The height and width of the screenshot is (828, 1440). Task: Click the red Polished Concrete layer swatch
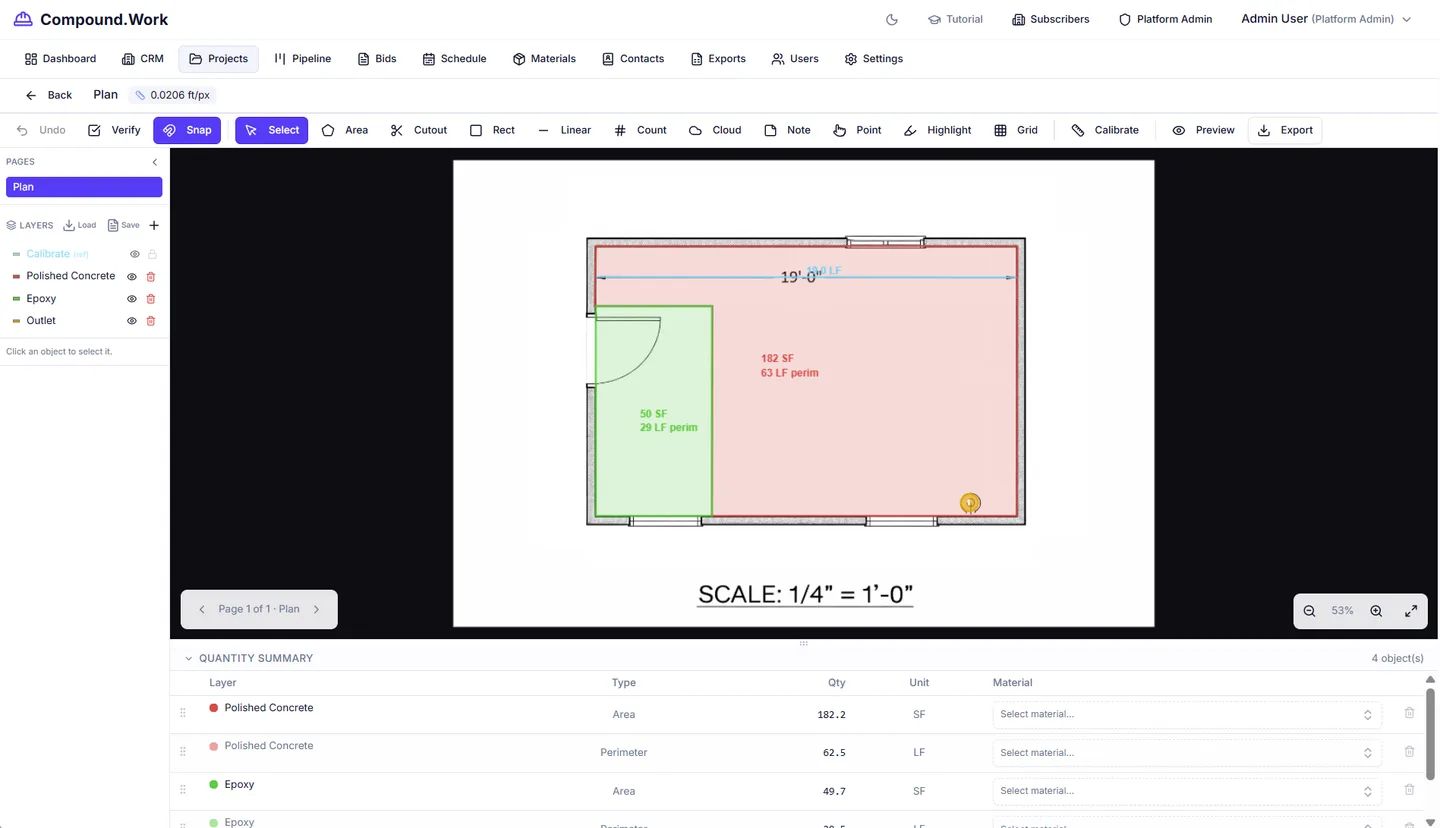[16, 277]
